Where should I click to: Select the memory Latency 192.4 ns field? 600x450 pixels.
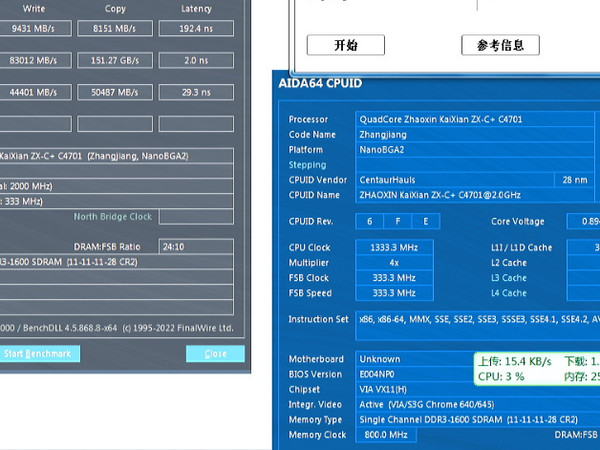(x=196, y=28)
